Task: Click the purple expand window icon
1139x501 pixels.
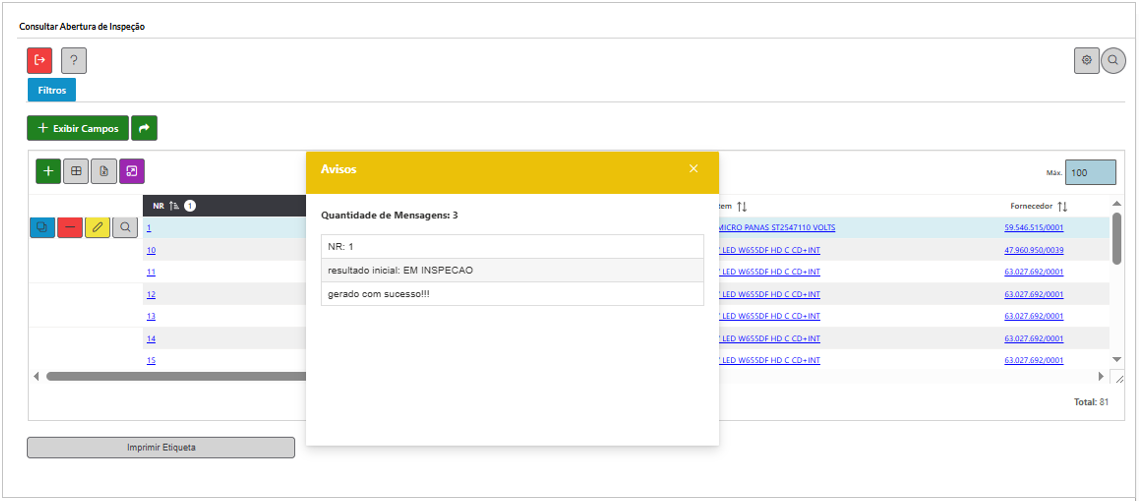Action: pyautogui.click(x=132, y=172)
